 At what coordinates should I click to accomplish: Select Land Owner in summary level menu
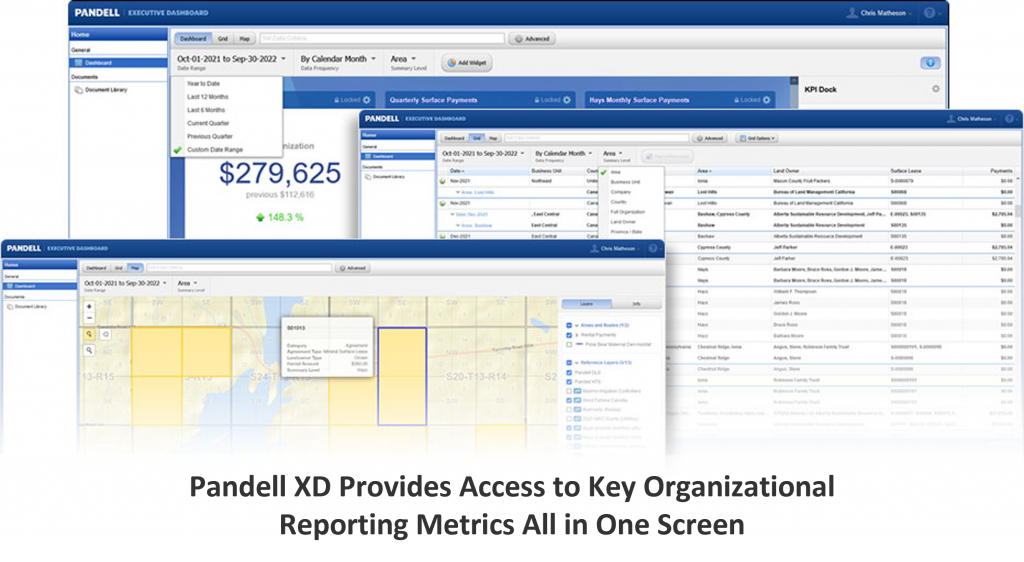pyautogui.click(x=622, y=222)
